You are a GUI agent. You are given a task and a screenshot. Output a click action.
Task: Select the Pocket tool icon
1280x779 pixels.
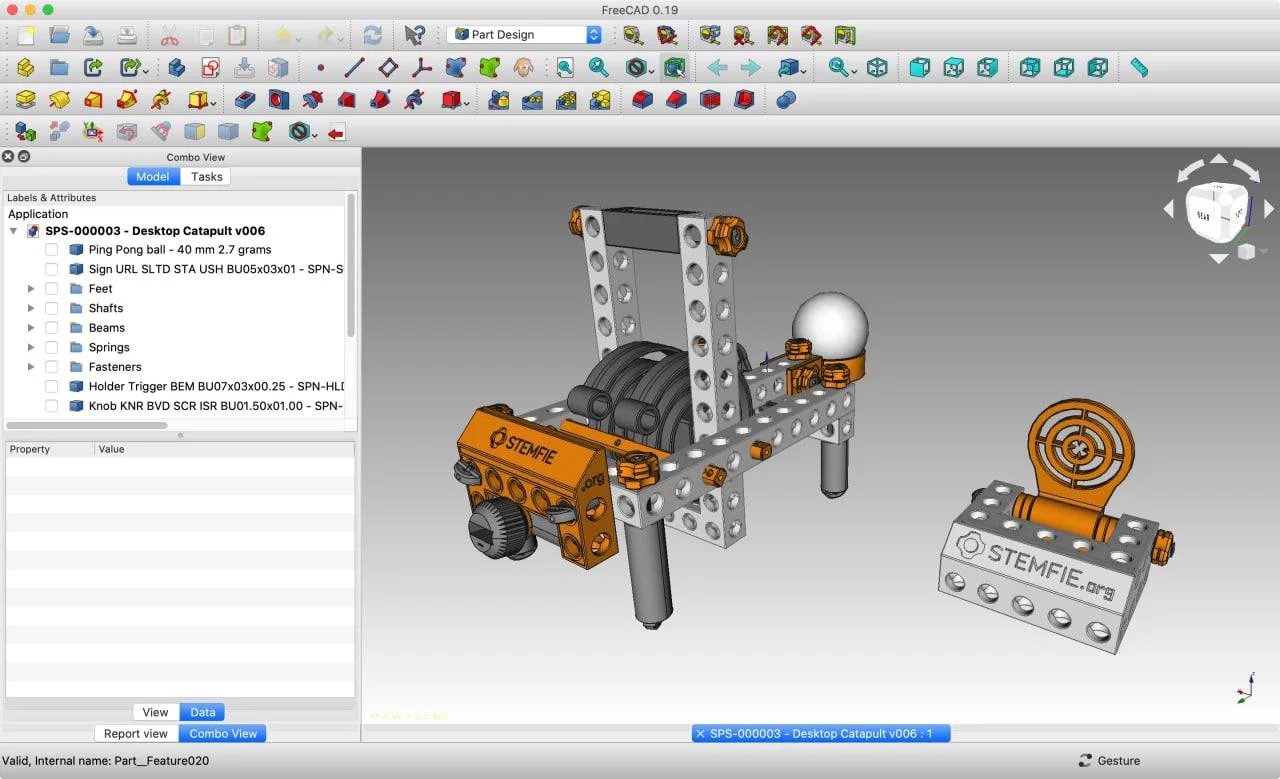coord(245,100)
